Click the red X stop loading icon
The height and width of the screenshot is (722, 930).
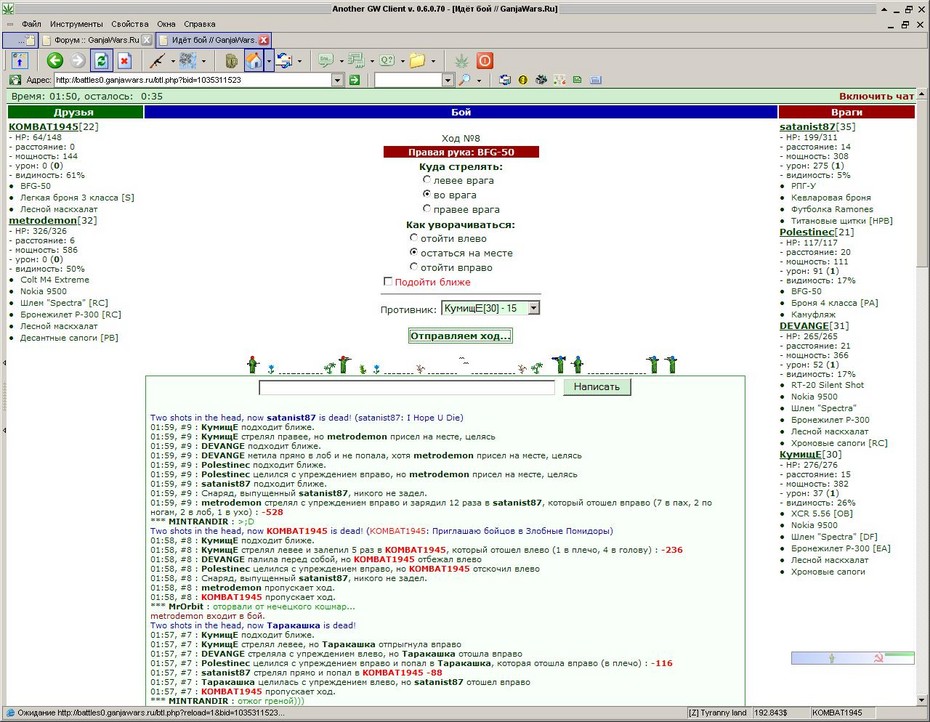(x=124, y=61)
